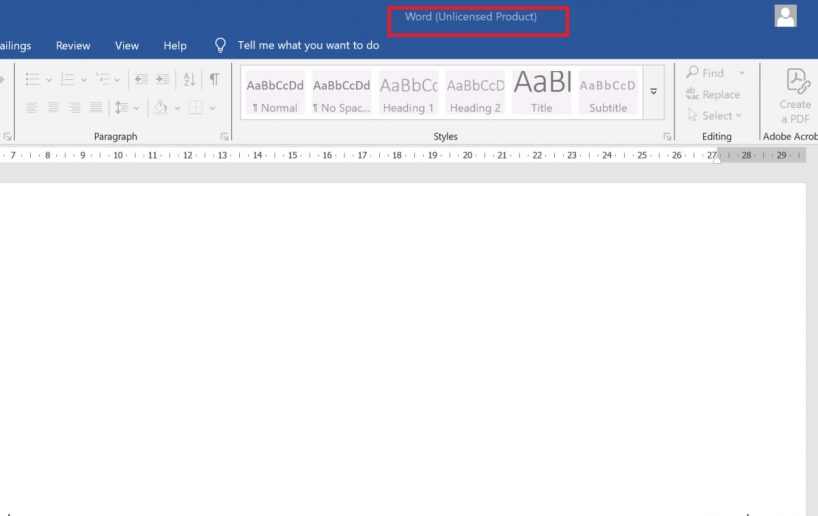818x516 pixels.
Task: Click the Tell me what you want field
Action: [x=308, y=45]
